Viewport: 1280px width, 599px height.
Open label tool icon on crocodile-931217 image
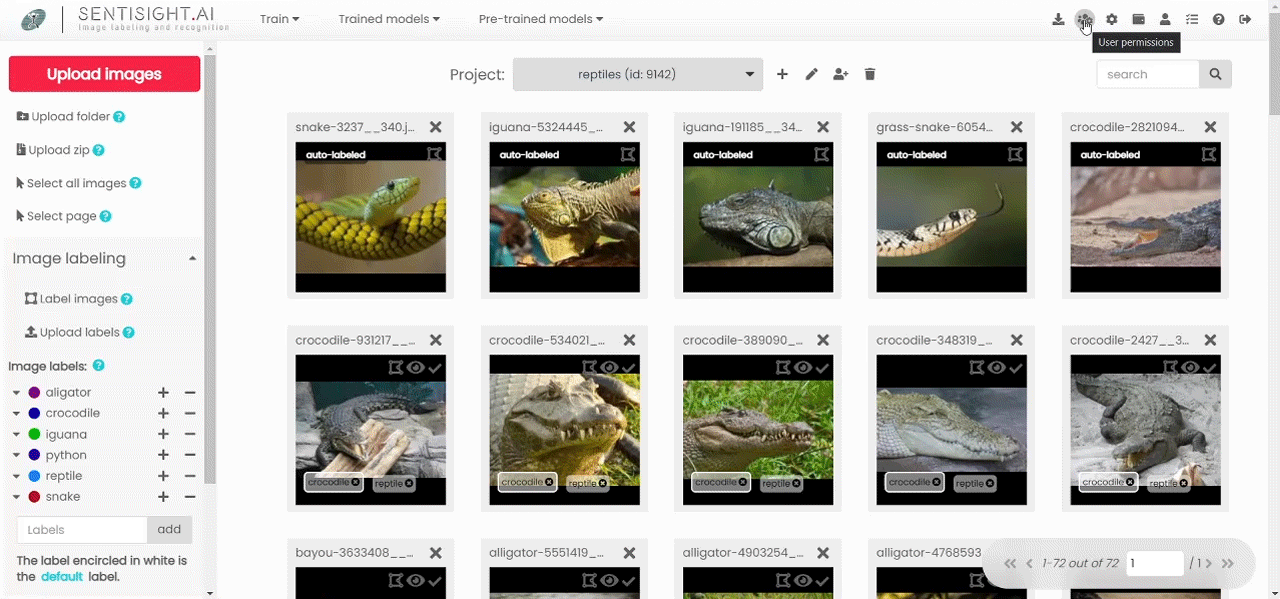395,368
